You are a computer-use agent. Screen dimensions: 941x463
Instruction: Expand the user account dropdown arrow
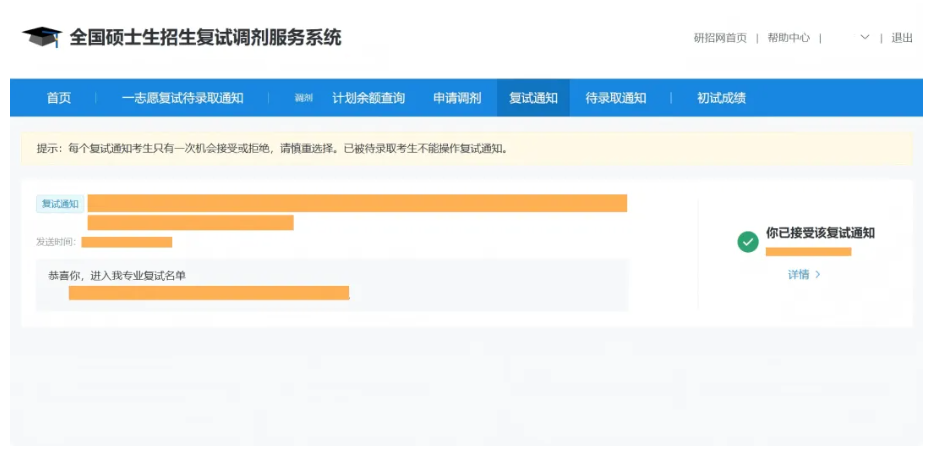tap(865, 37)
